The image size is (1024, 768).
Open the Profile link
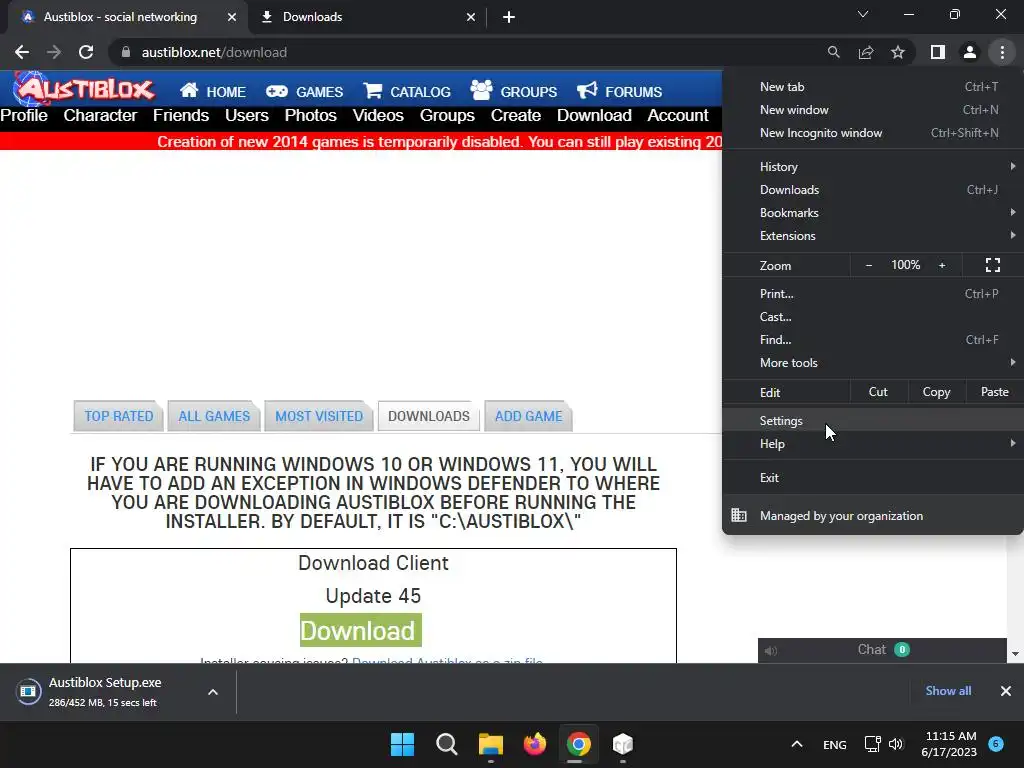tap(24, 116)
